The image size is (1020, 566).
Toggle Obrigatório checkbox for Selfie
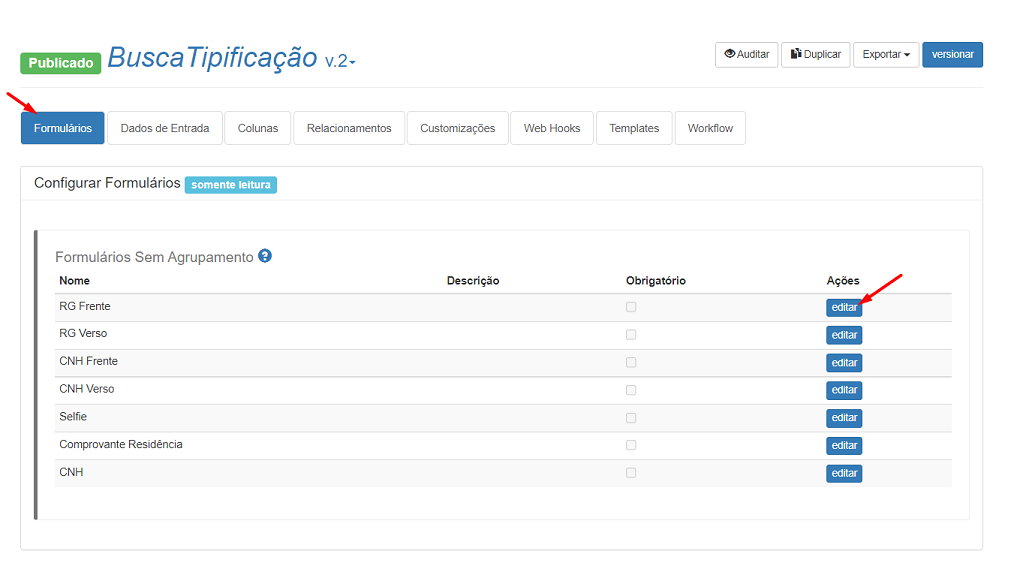[x=631, y=417]
